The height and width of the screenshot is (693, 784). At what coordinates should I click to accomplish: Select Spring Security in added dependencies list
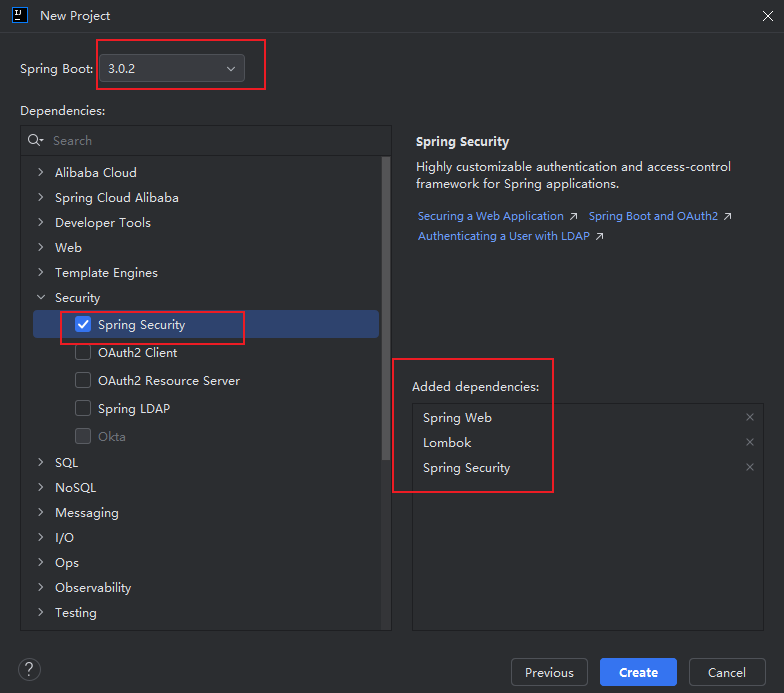click(x=466, y=468)
